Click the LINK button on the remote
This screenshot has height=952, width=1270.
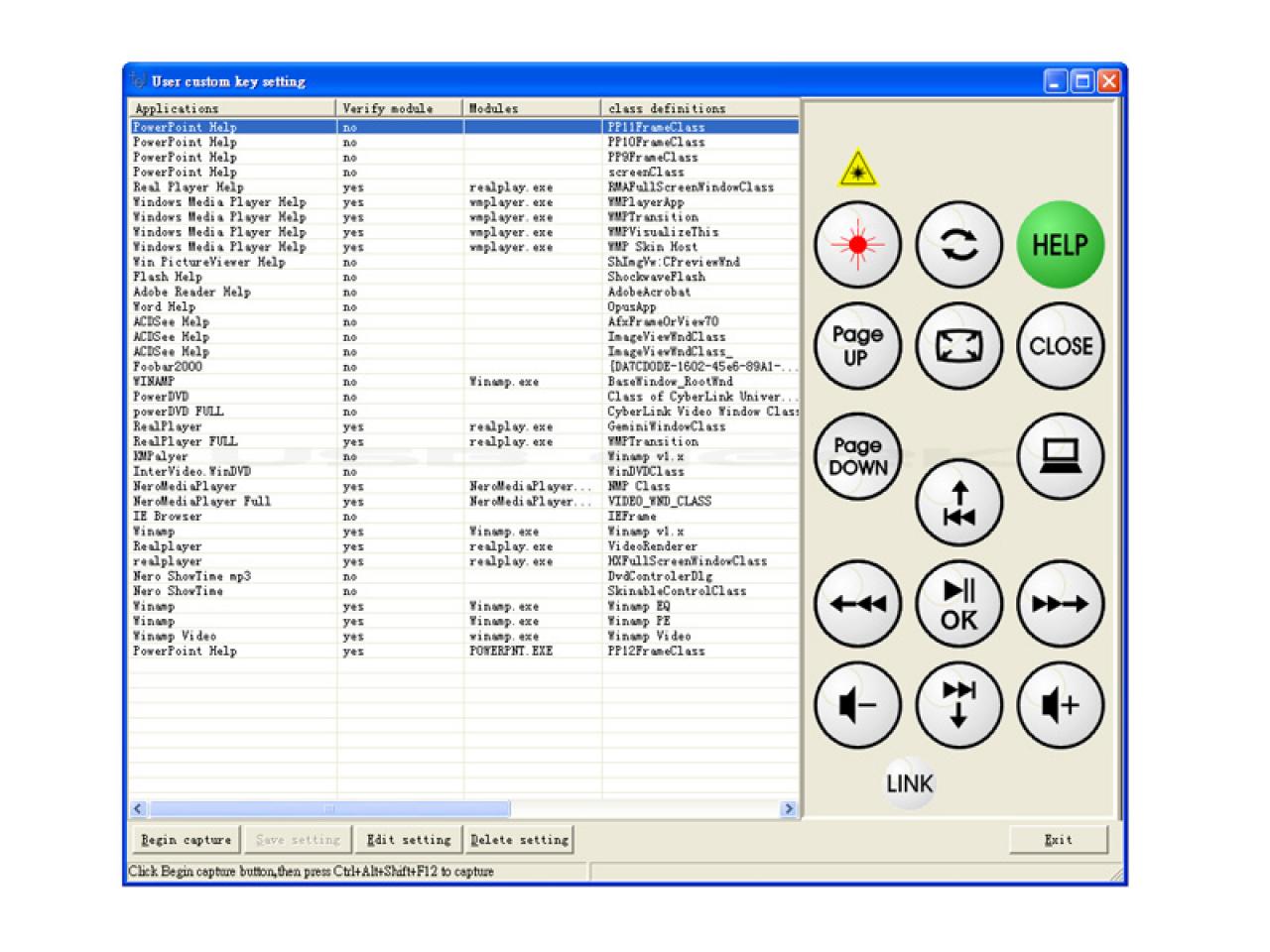pos(909,783)
